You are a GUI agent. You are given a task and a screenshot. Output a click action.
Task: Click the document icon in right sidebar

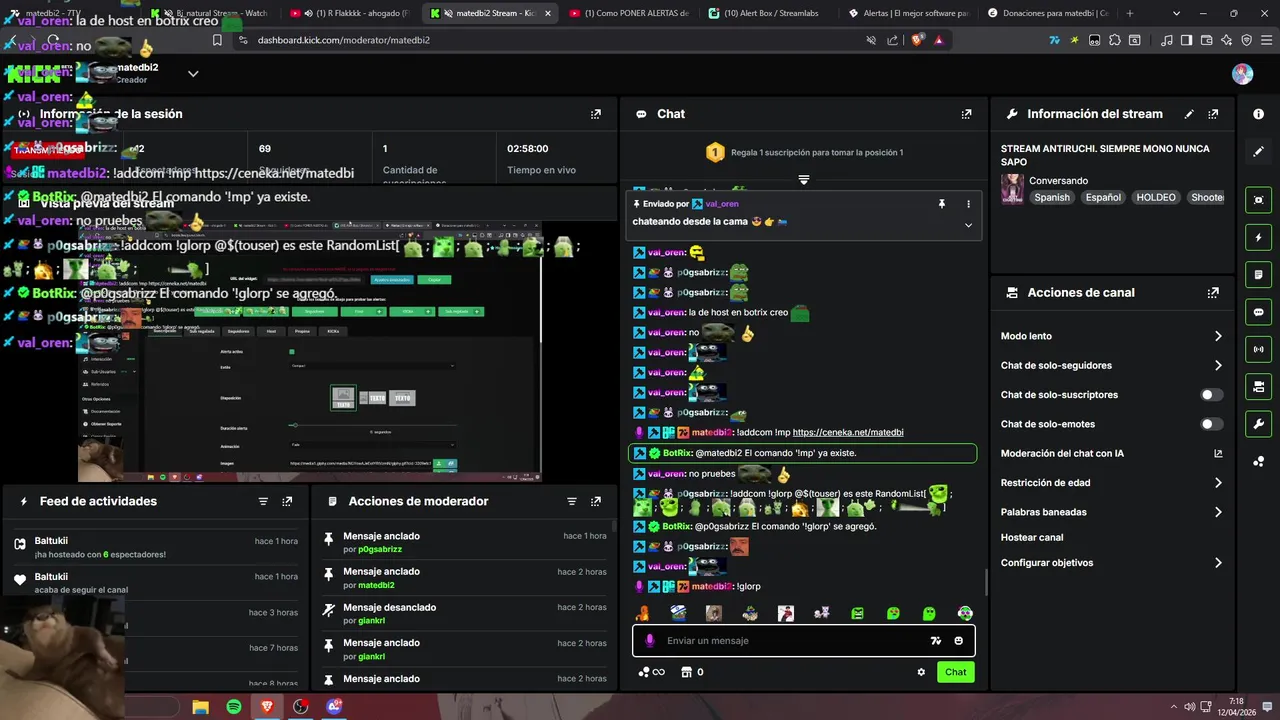(1258, 275)
